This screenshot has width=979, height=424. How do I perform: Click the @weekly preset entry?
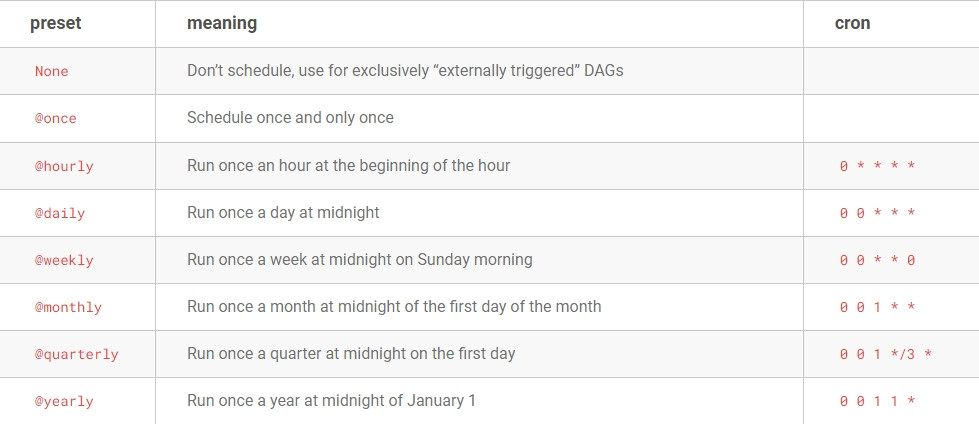(64, 260)
